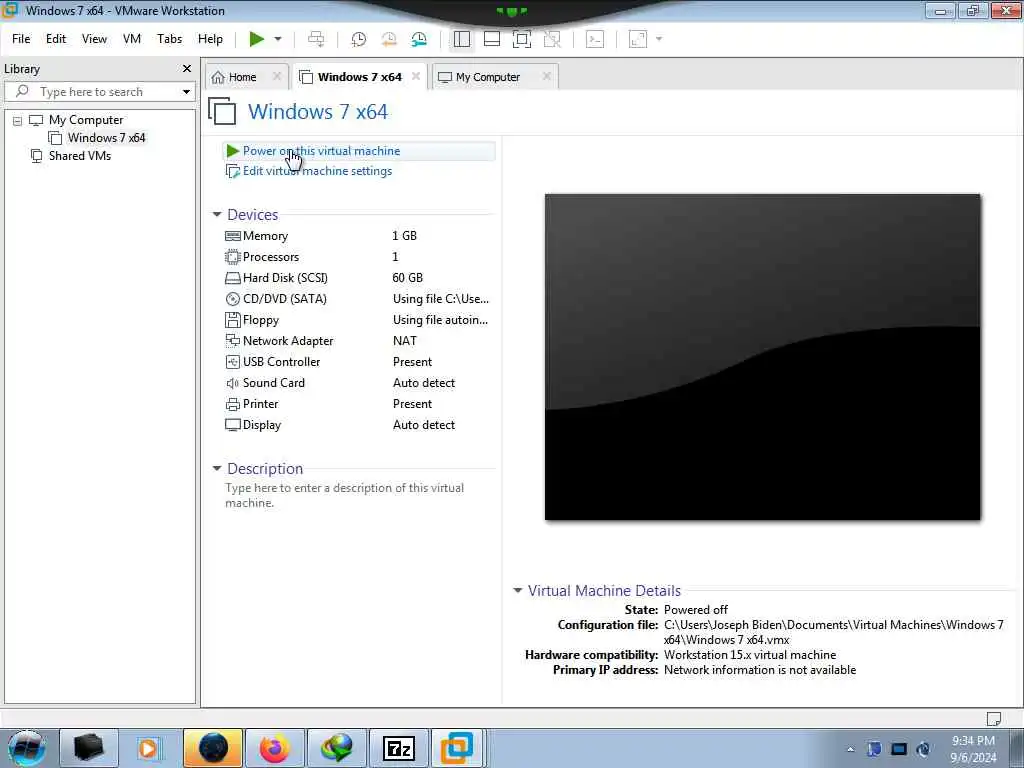Open the Tabs menu

169,39
